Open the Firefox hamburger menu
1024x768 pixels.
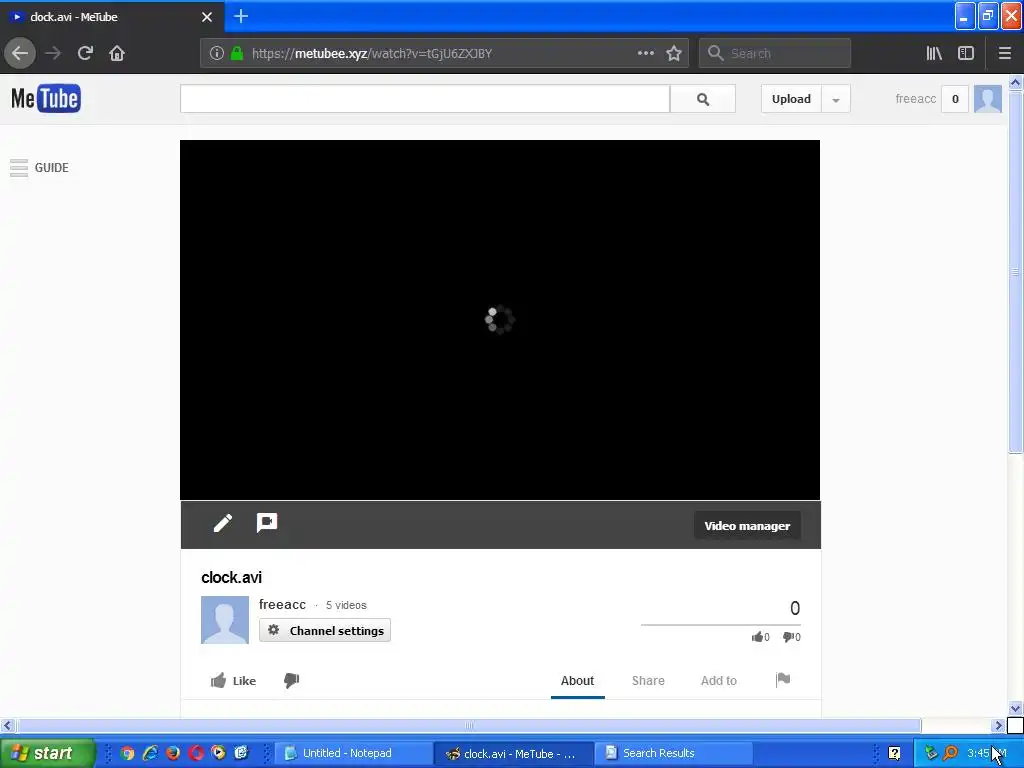[1004, 53]
